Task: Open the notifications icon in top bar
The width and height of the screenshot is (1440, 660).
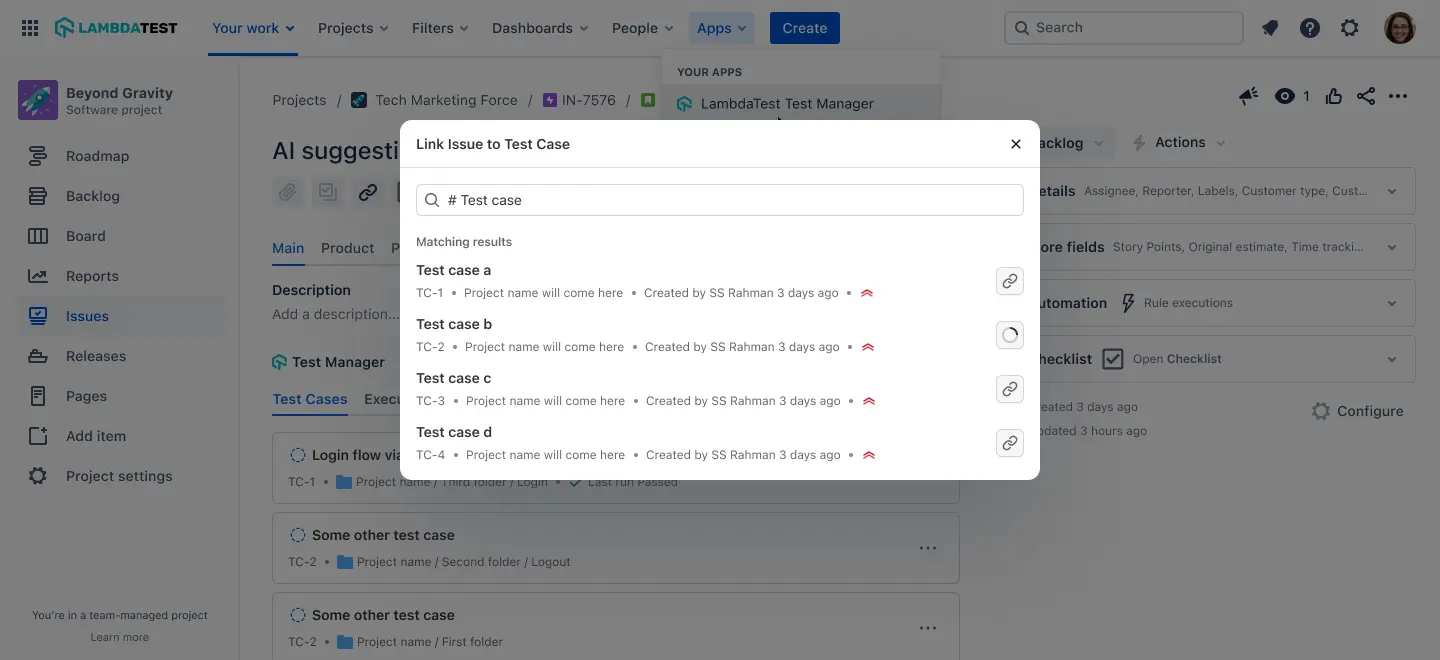Action: point(1270,28)
